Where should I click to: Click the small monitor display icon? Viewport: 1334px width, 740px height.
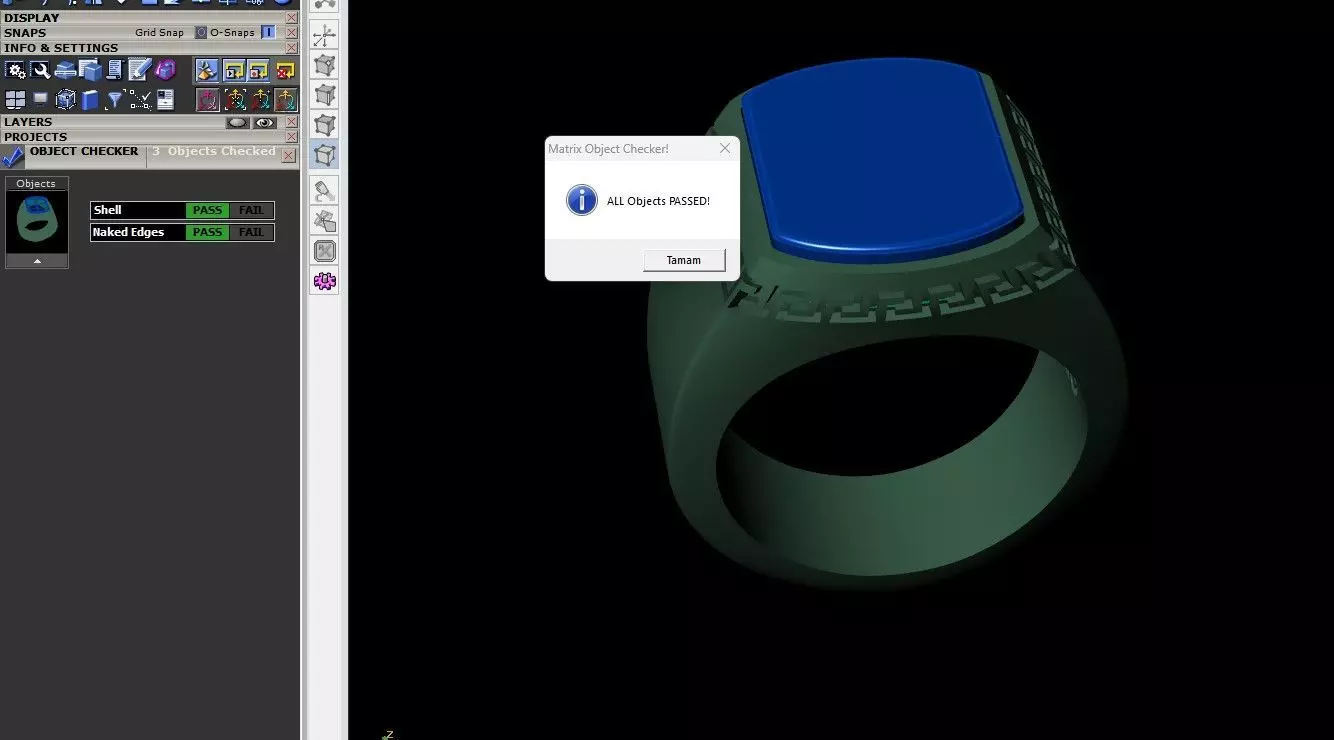tap(40, 99)
